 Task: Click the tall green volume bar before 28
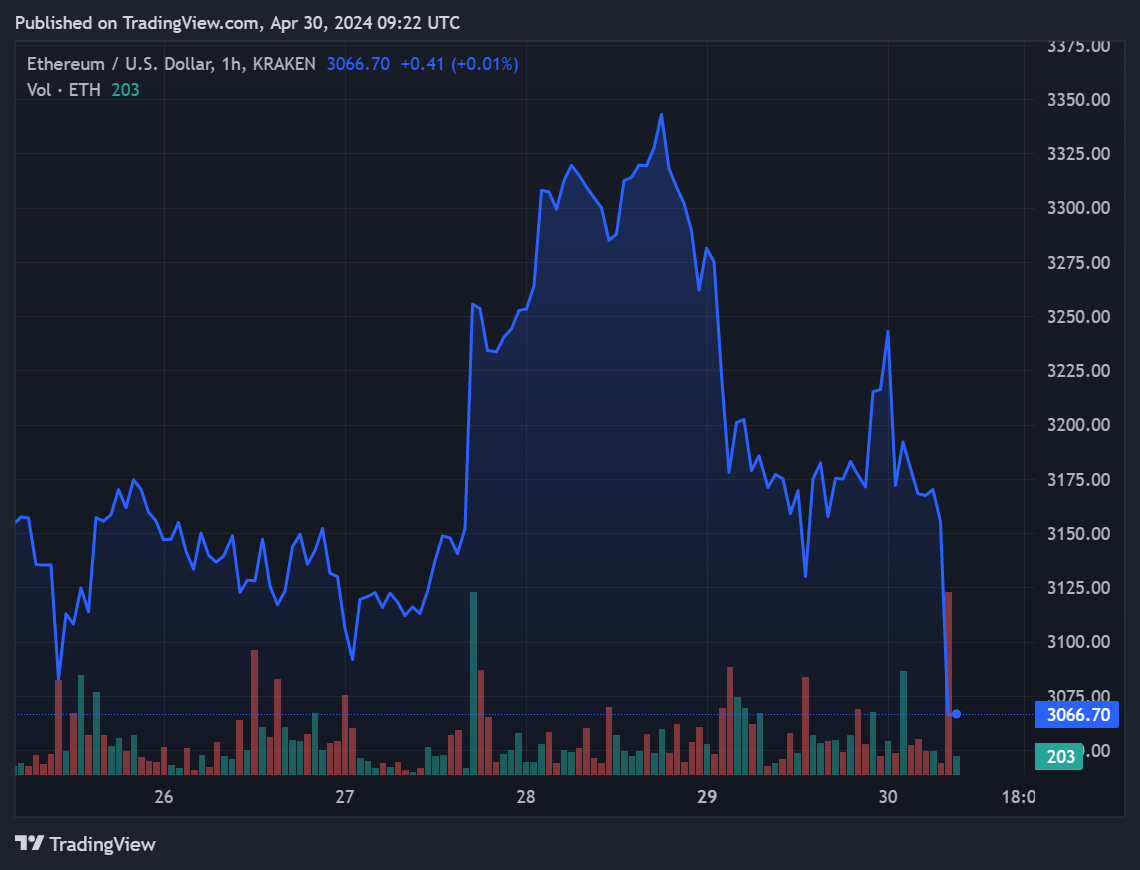pyautogui.click(x=473, y=680)
